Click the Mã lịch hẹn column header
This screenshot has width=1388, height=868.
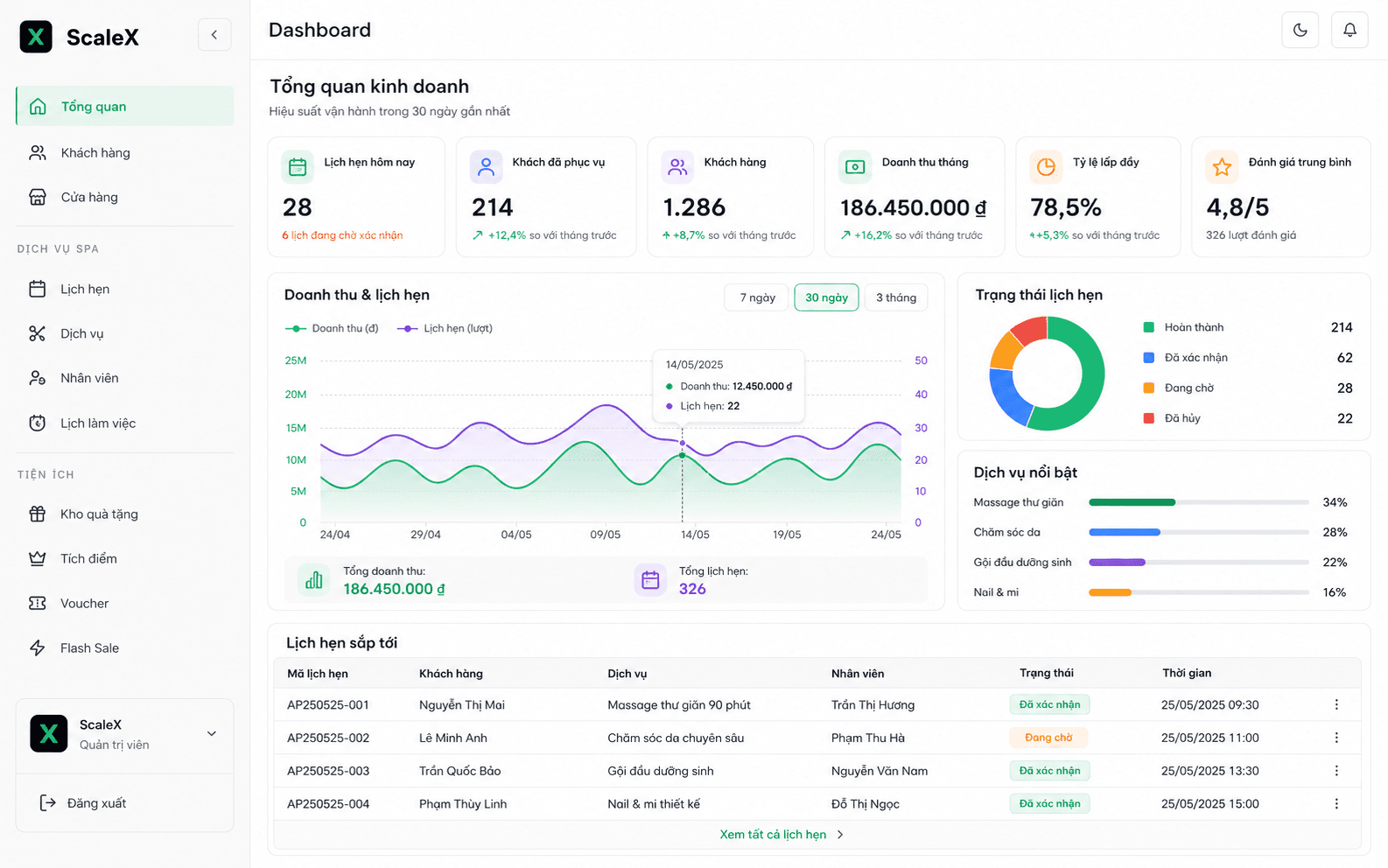[318, 674]
